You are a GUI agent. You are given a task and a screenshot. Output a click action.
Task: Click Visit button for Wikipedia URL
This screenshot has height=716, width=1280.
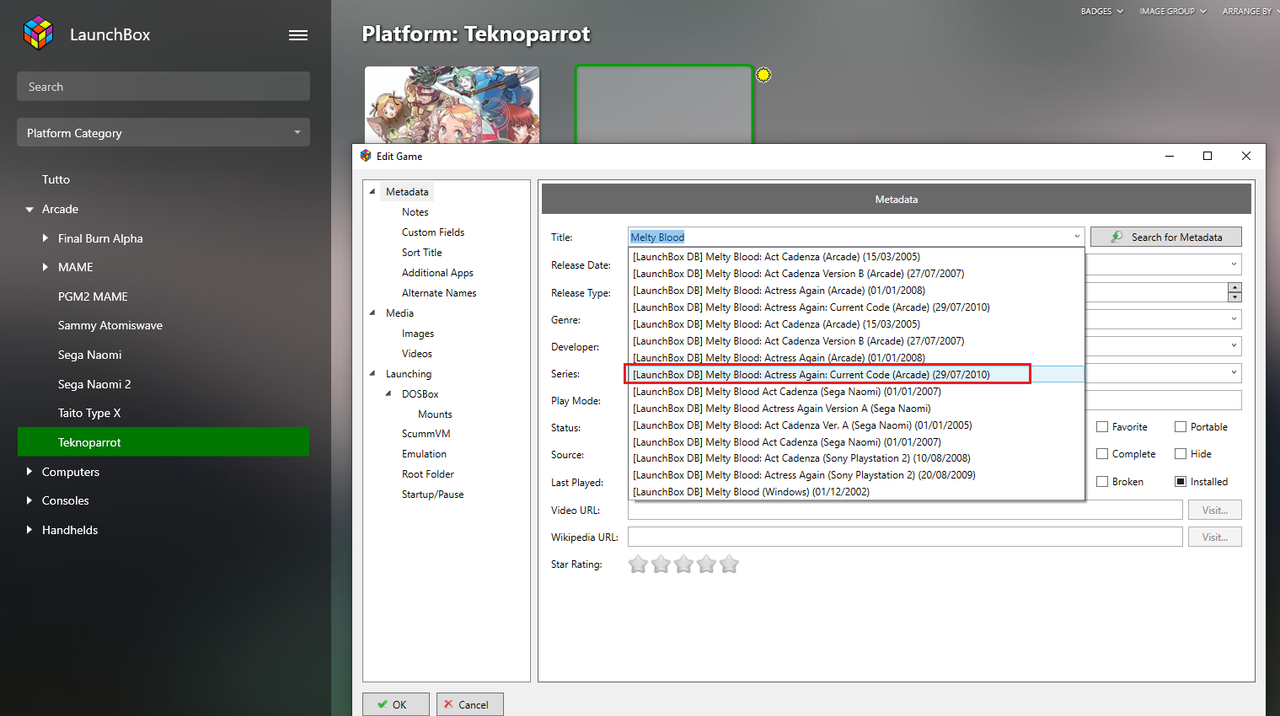pos(1215,537)
